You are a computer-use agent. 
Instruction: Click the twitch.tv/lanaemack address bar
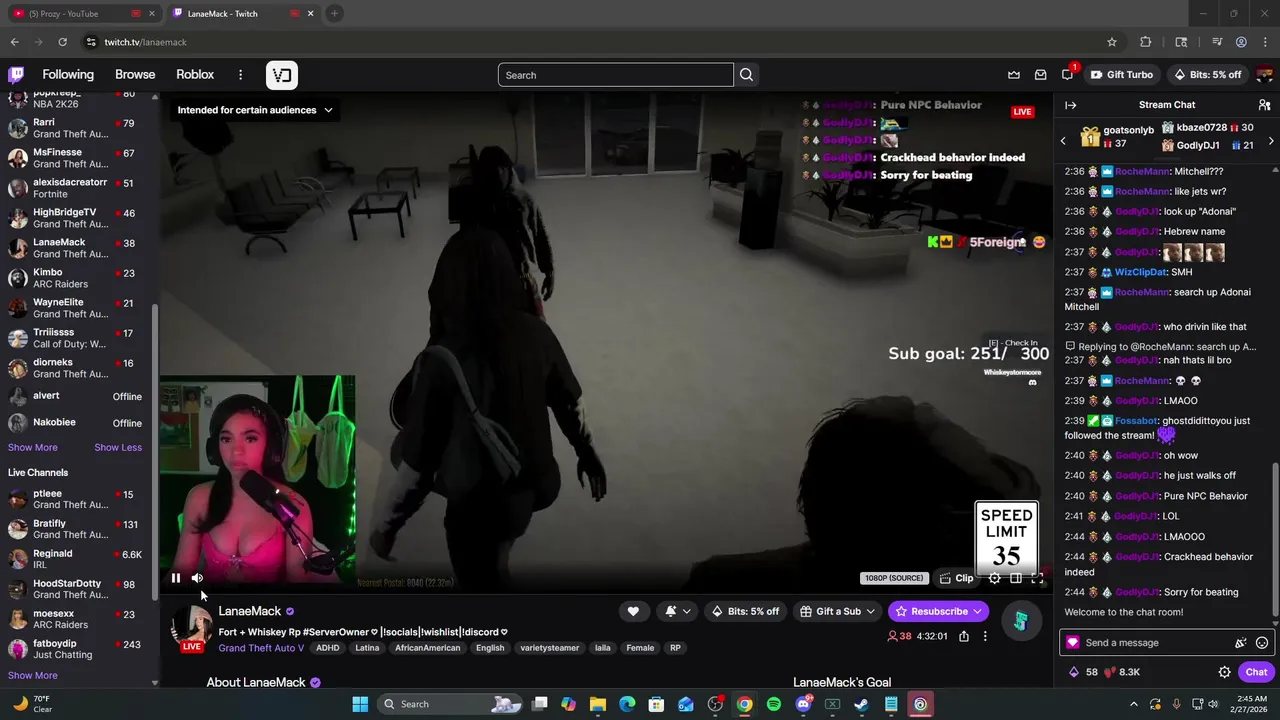[145, 42]
